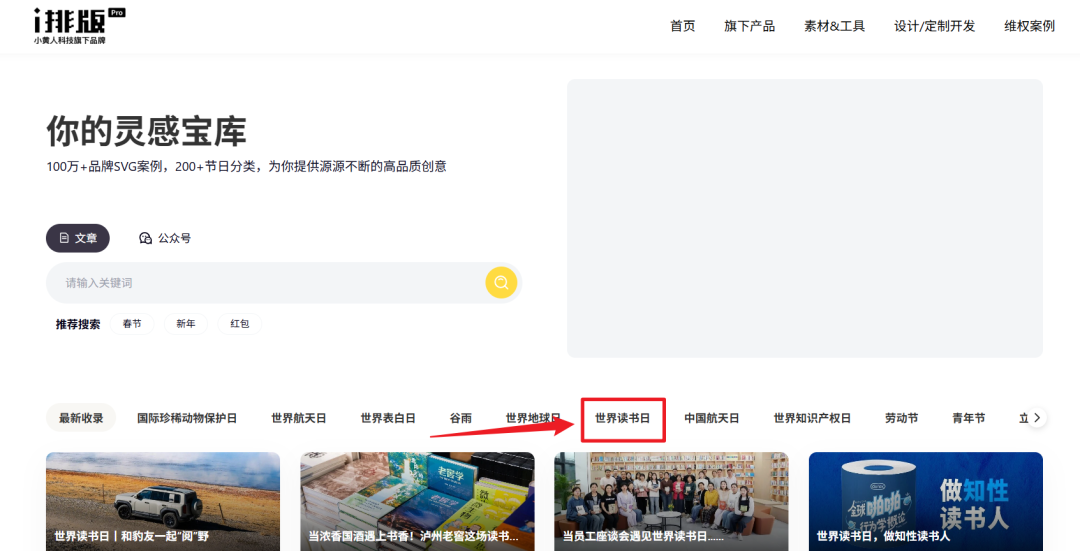The width and height of the screenshot is (1080, 551).
Task: Select recommended search tag 红包
Action: tap(240, 324)
